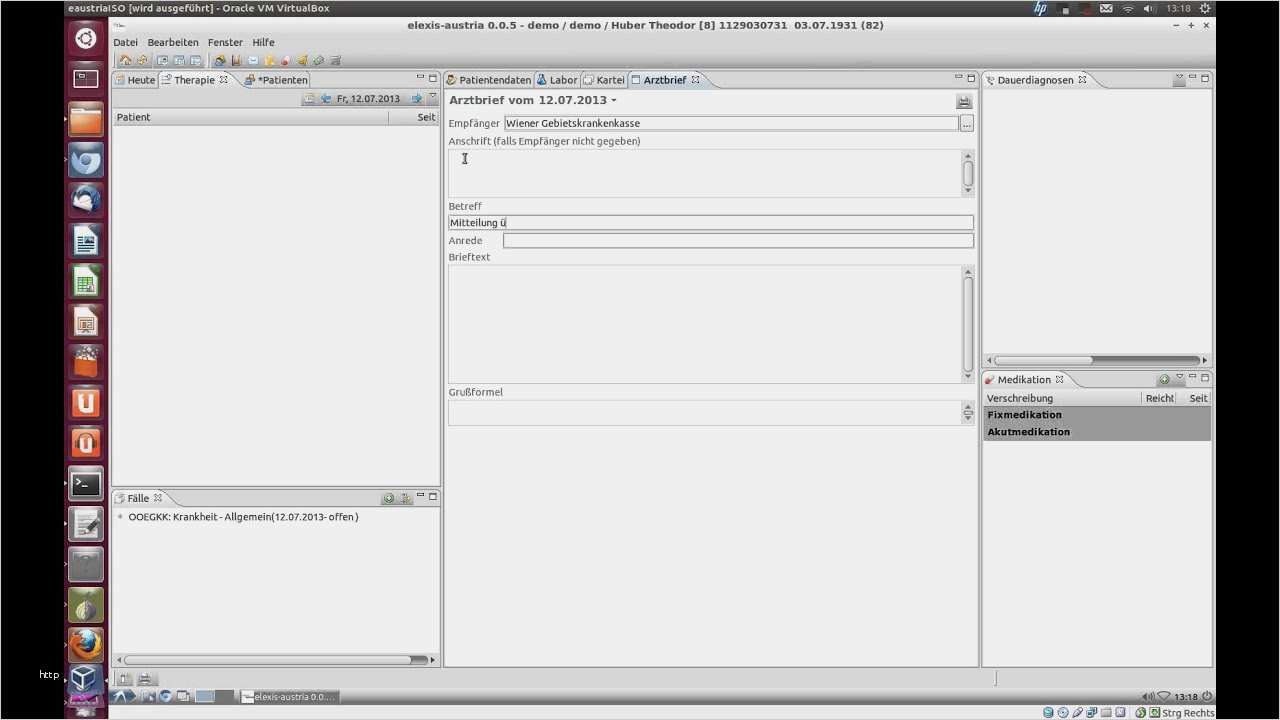Screen dimensions: 1280x720
Task: Click the home icon in the toolbar
Action: [x=125, y=61]
